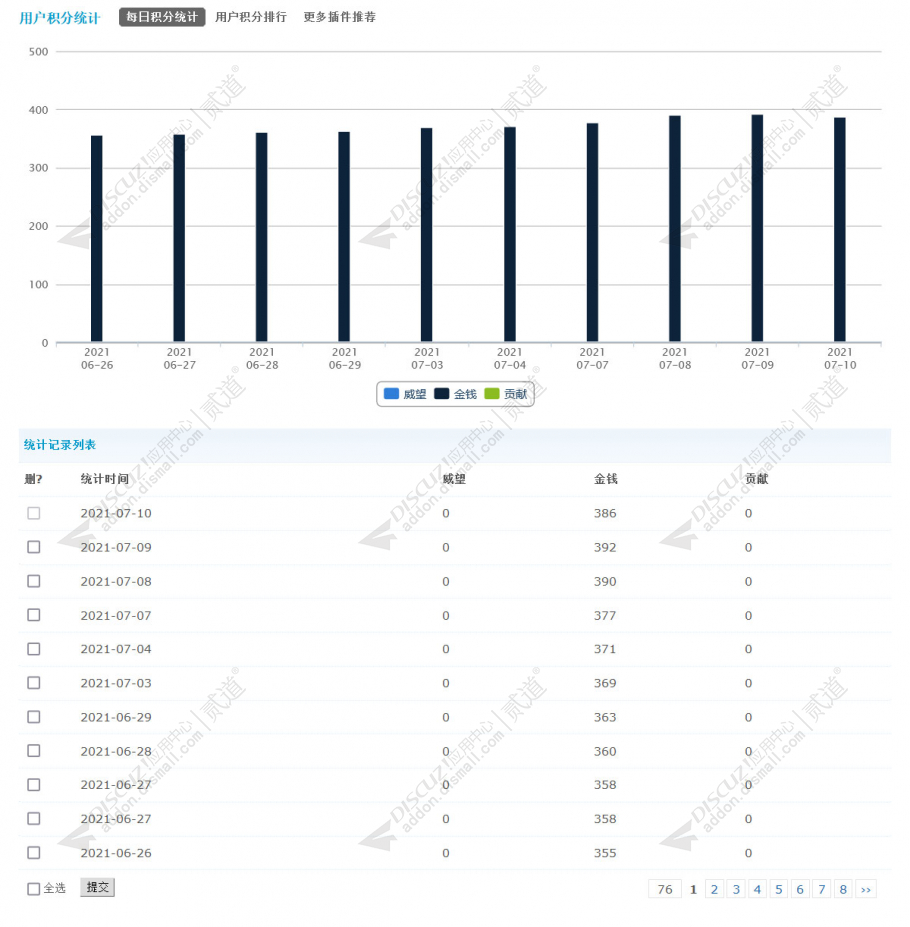Image resolution: width=910 pixels, height=927 pixels.
Task: Tick the checkbox for 2021-07-09 row
Action: tap(34, 547)
